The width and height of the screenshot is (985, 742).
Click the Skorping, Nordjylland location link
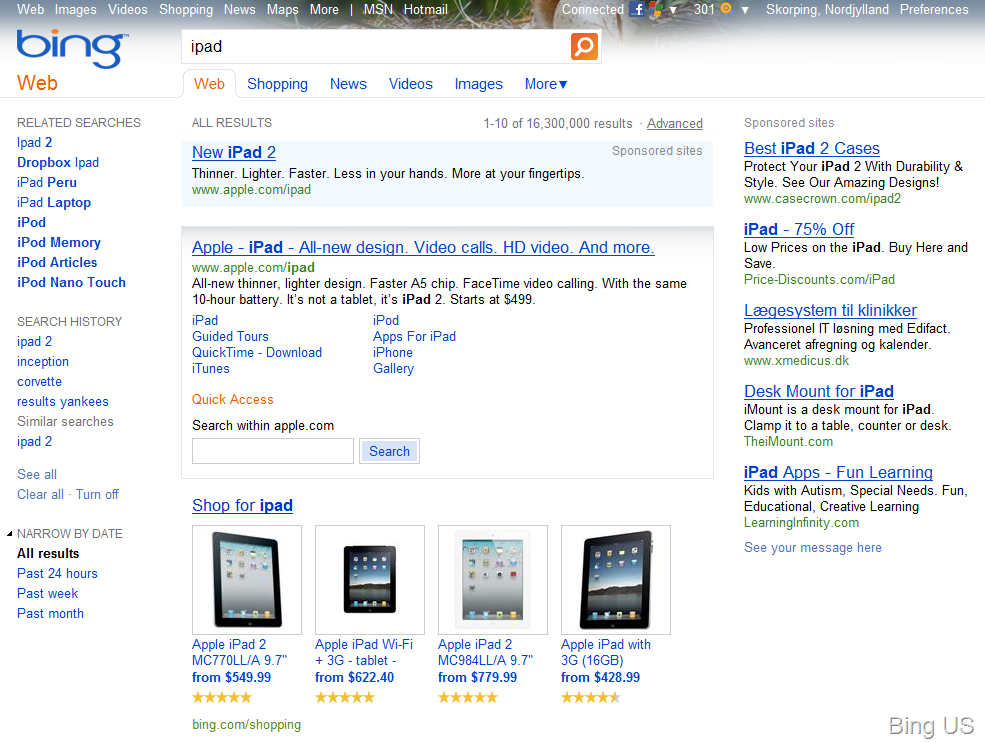pos(827,9)
